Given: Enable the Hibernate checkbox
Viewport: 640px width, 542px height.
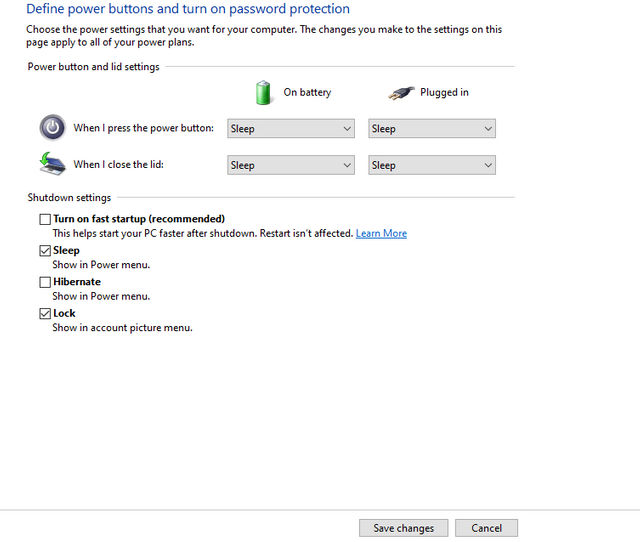Looking at the screenshot, I should point(45,282).
